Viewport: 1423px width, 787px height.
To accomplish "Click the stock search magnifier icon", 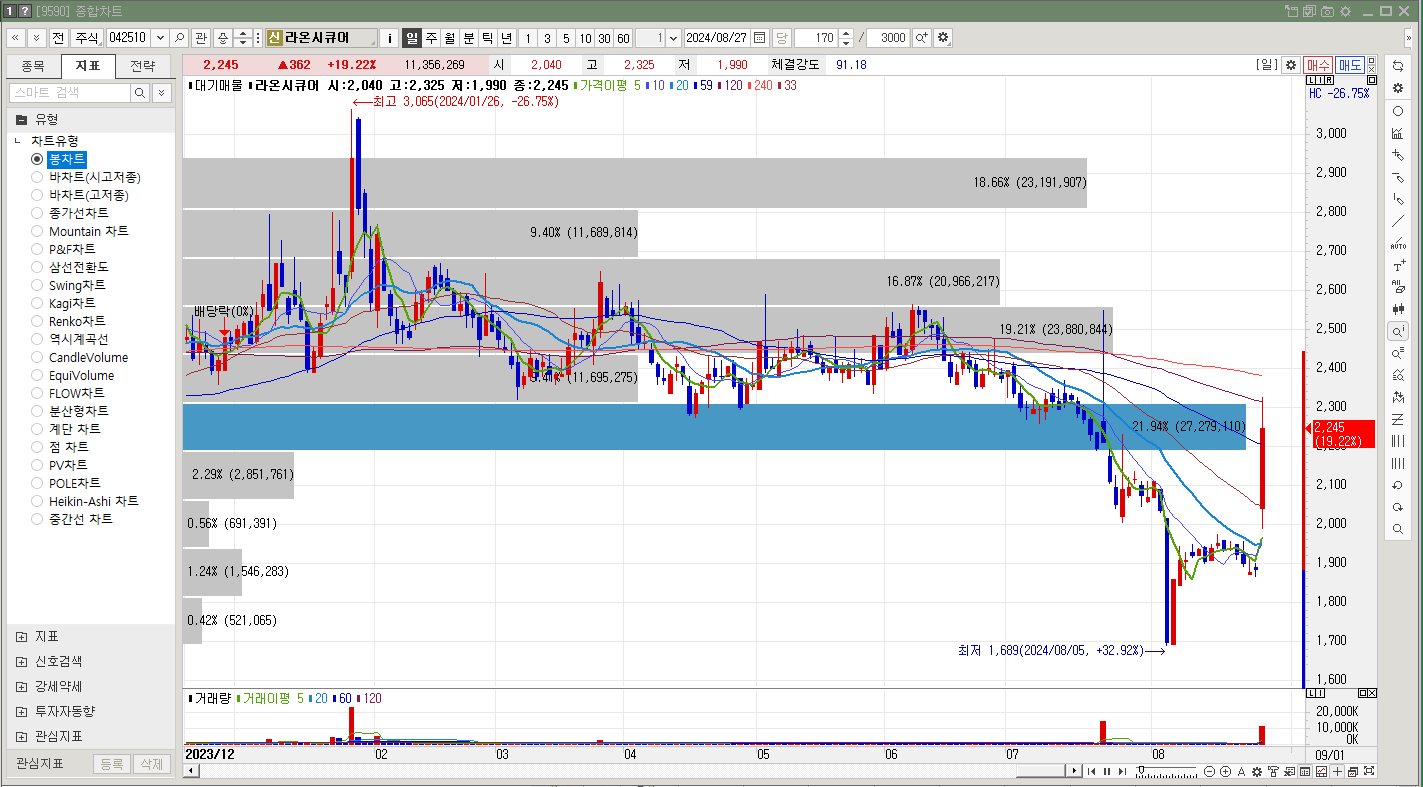I will coord(179,38).
